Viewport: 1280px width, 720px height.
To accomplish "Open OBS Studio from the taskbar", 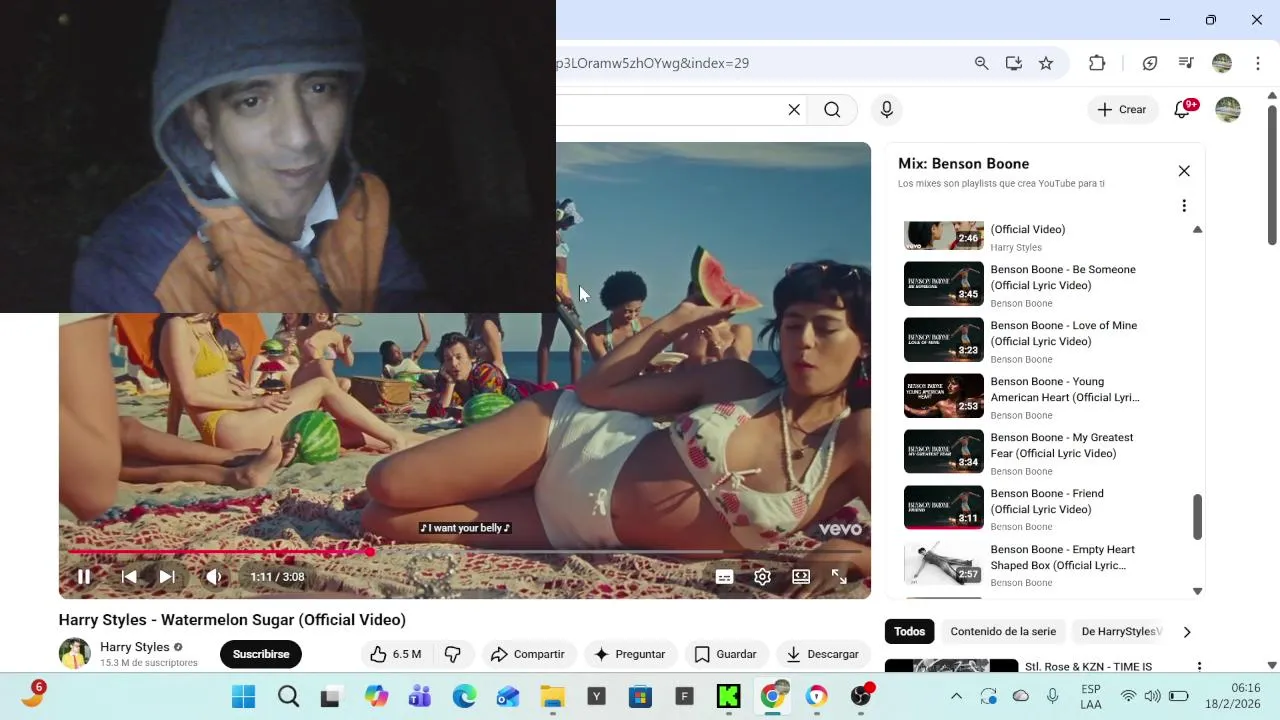I will [x=861, y=697].
